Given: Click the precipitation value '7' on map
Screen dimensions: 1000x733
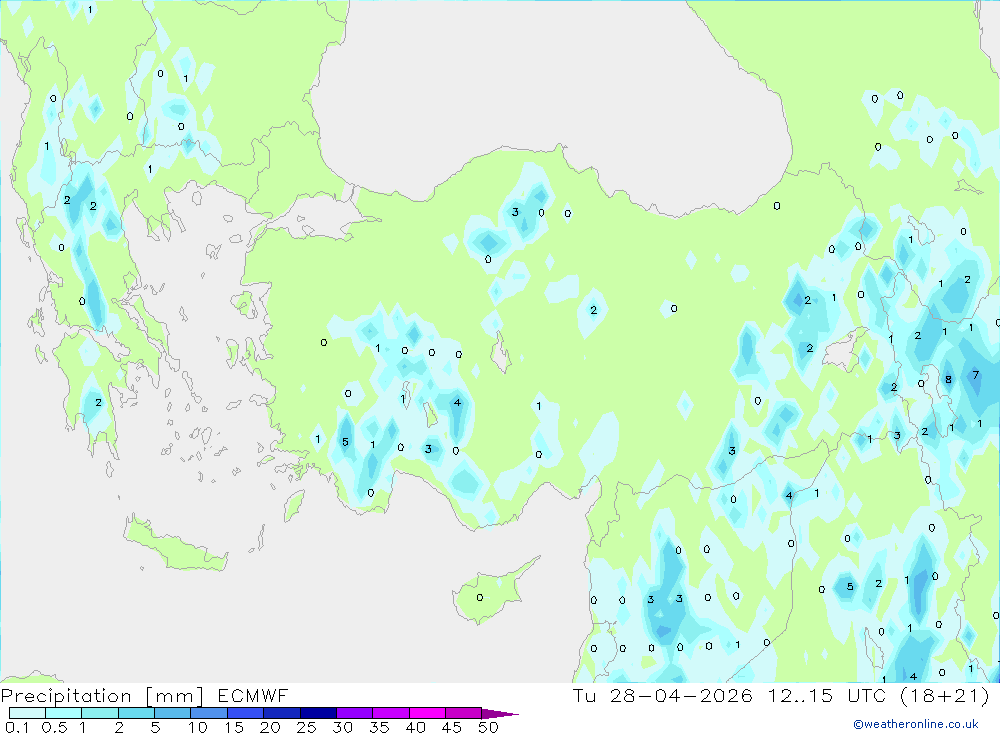Looking at the screenshot, I should point(975,374).
